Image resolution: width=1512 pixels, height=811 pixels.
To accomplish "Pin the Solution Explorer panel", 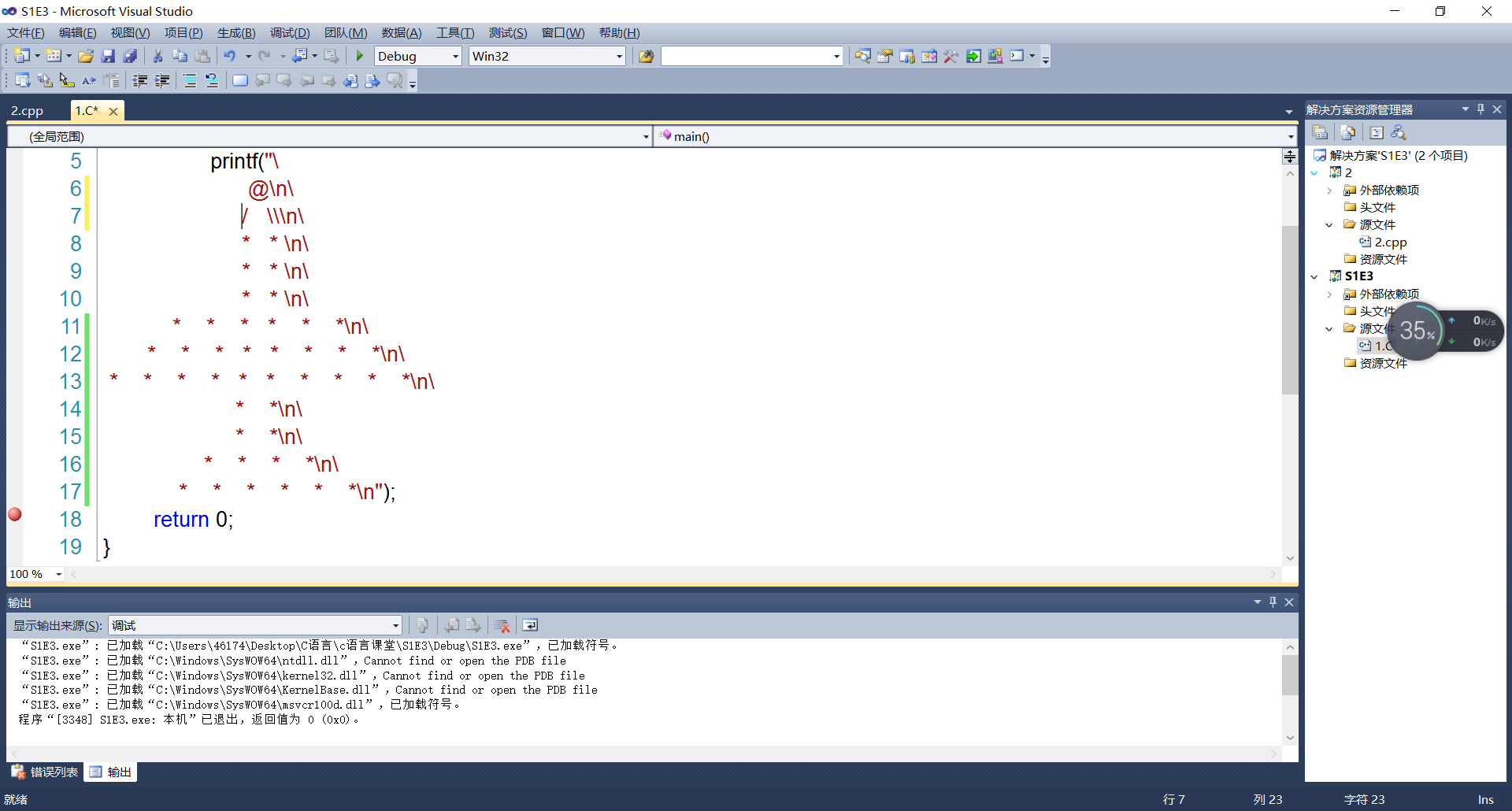I will [1480, 109].
